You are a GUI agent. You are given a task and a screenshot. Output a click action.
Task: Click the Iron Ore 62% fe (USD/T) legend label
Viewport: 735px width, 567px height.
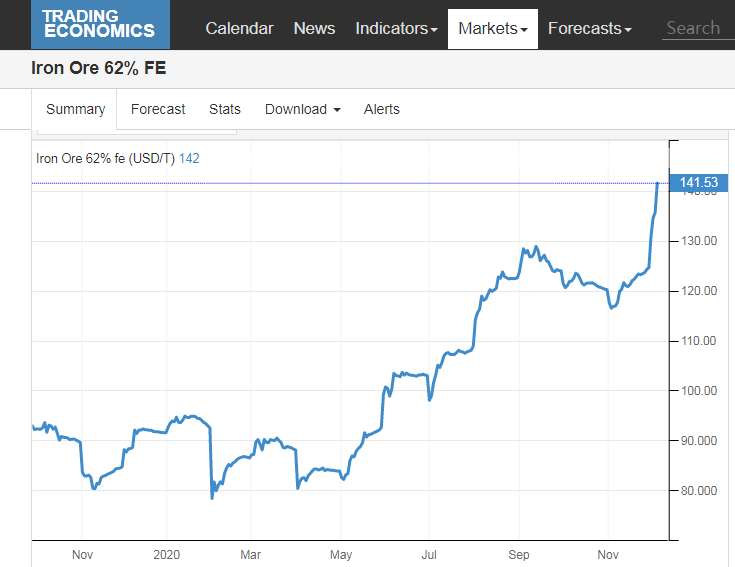pyautogui.click(x=105, y=158)
